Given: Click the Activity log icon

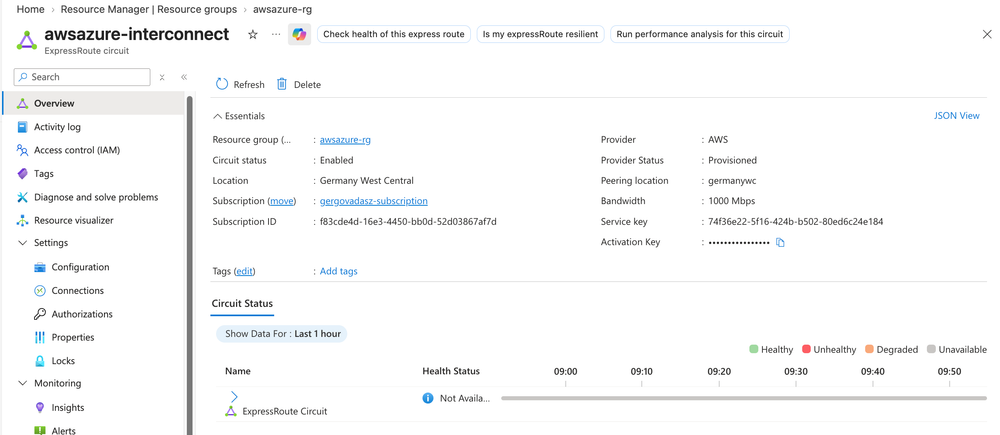Looking at the screenshot, I should point(22,127).
